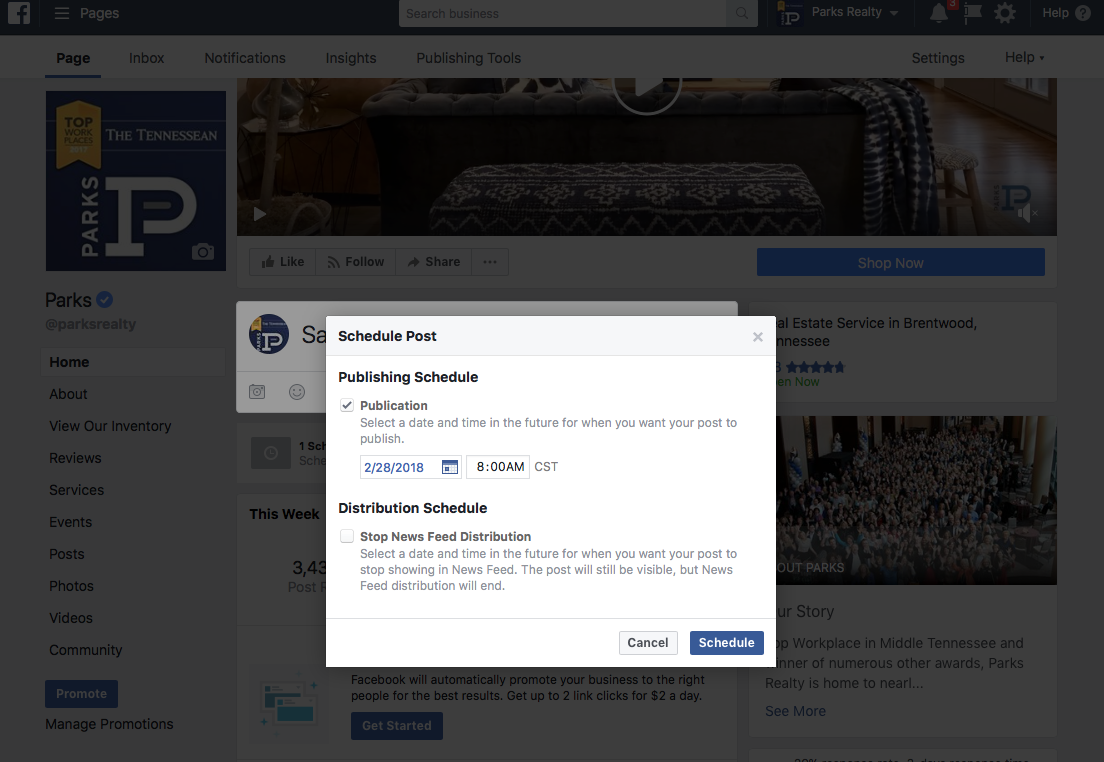The width and height of the screenshot is (1104, 762).
Task: Click the Pages label in top bar
Action: (x=99, y=13)
